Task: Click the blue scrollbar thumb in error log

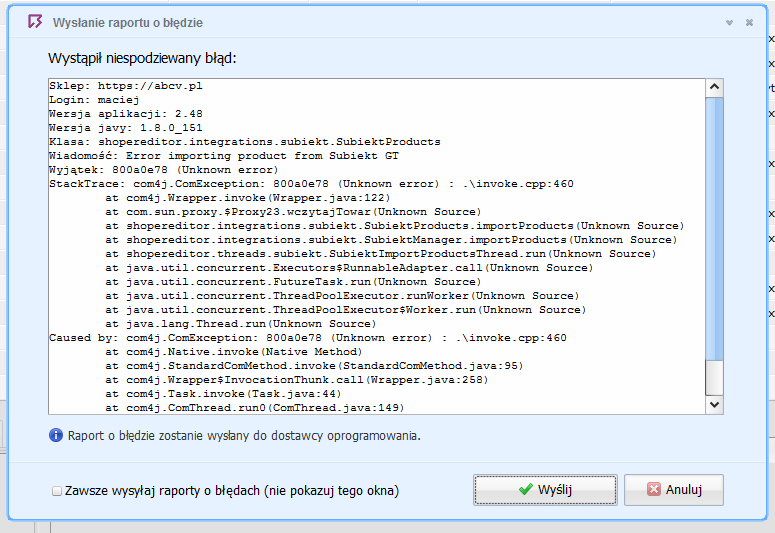Action: point(714,228)
